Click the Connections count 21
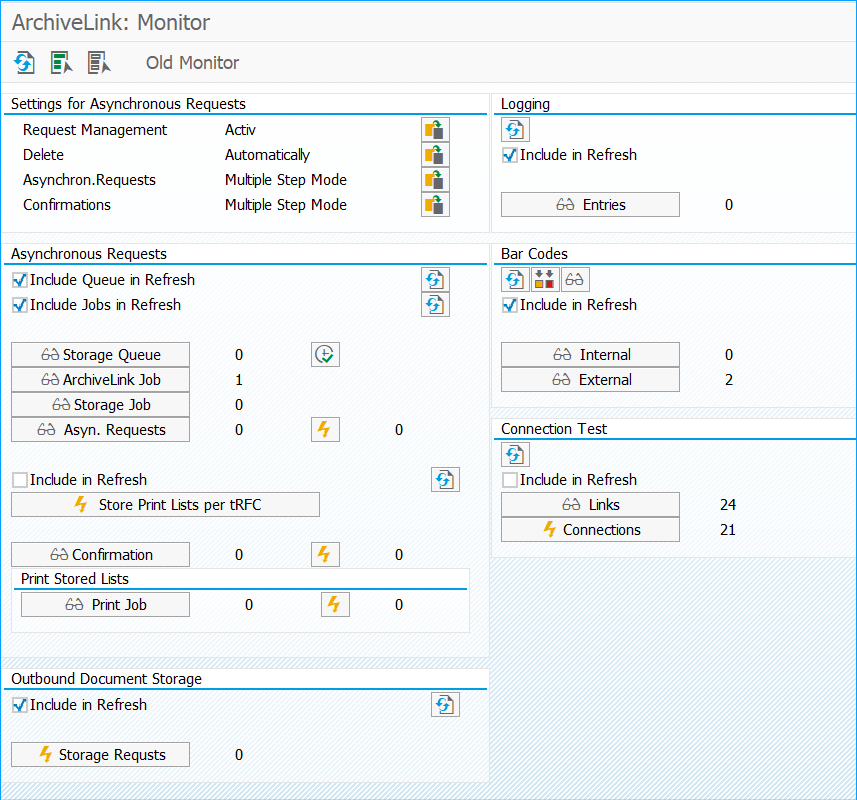This screenshot has height=800, width=857. [728, 530]
